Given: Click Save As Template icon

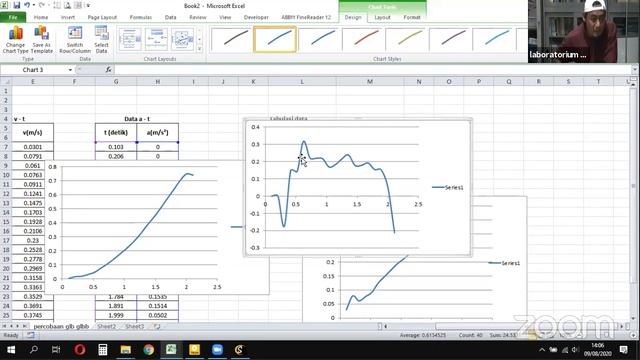Looking at the screenshot, I should tap(42, 40).
